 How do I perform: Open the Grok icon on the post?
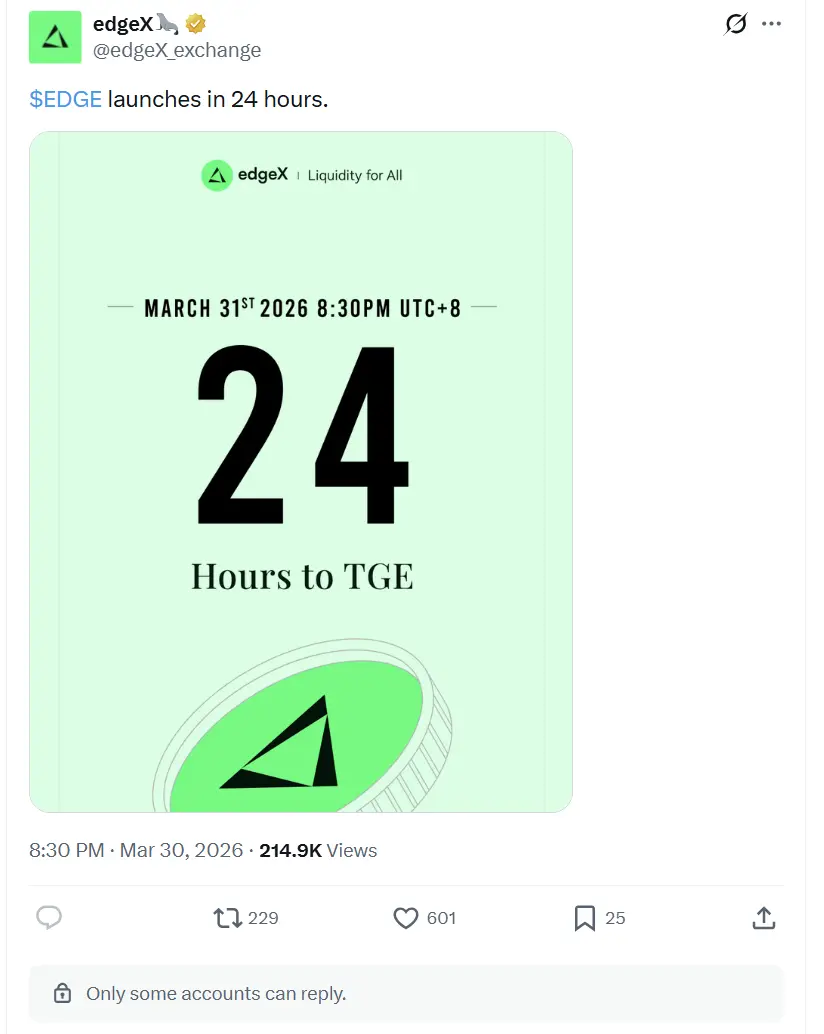pyautogui.click(x=735, y=24)
